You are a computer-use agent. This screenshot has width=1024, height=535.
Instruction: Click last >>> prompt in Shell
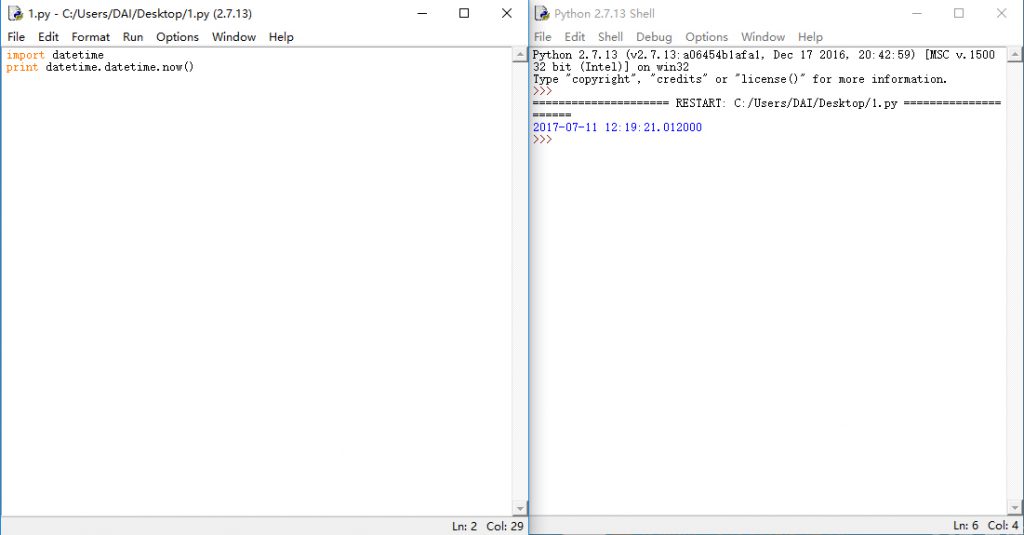(x=542, y=140)
